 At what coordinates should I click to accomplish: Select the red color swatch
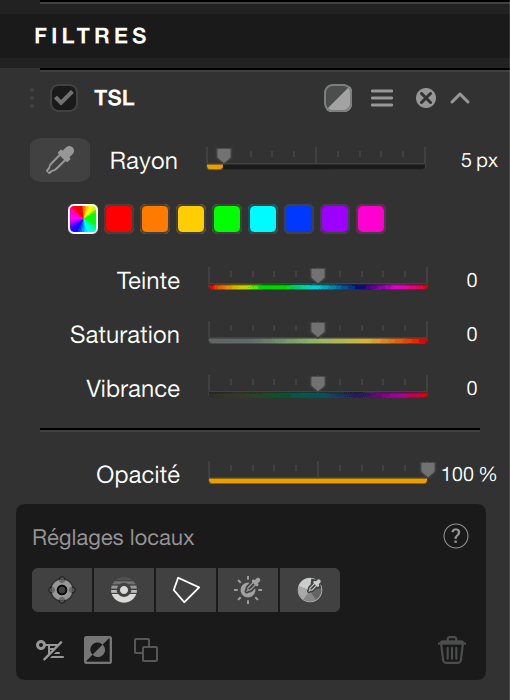(119, 219)
